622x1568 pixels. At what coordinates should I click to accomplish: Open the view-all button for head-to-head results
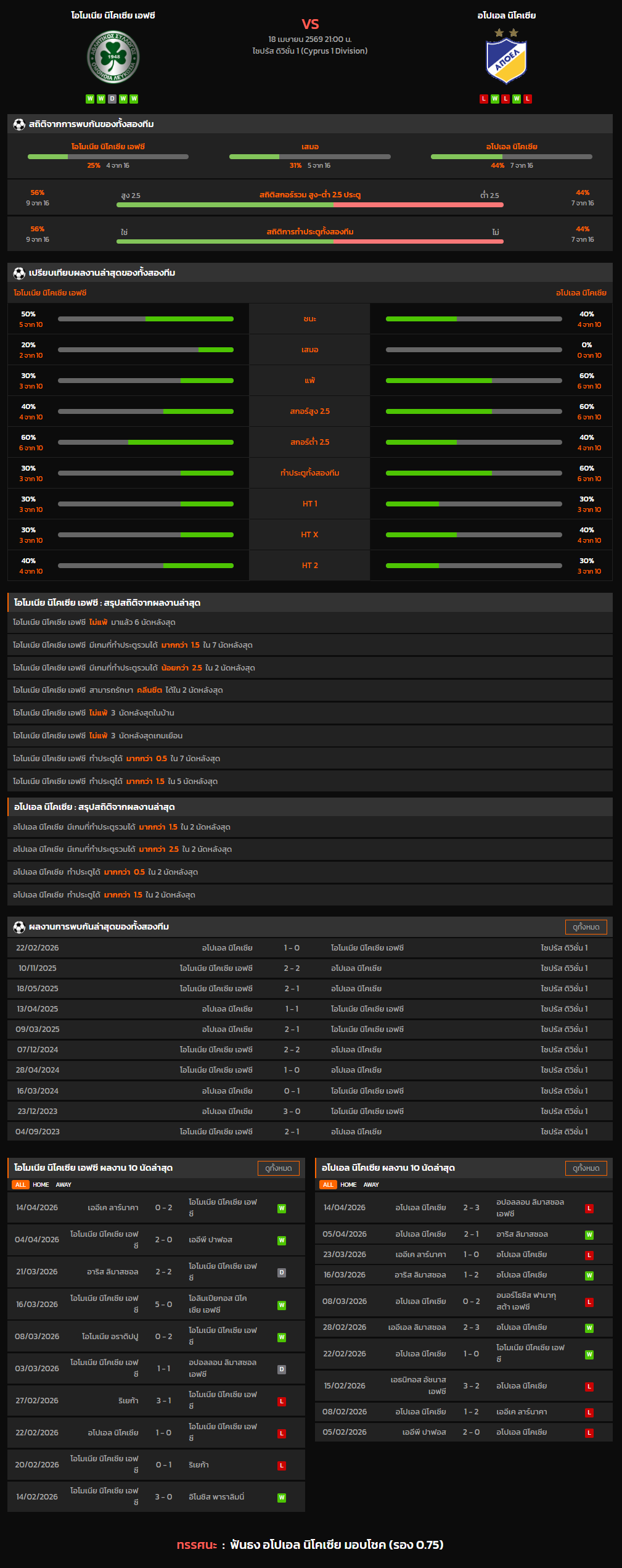coord(586,927)
